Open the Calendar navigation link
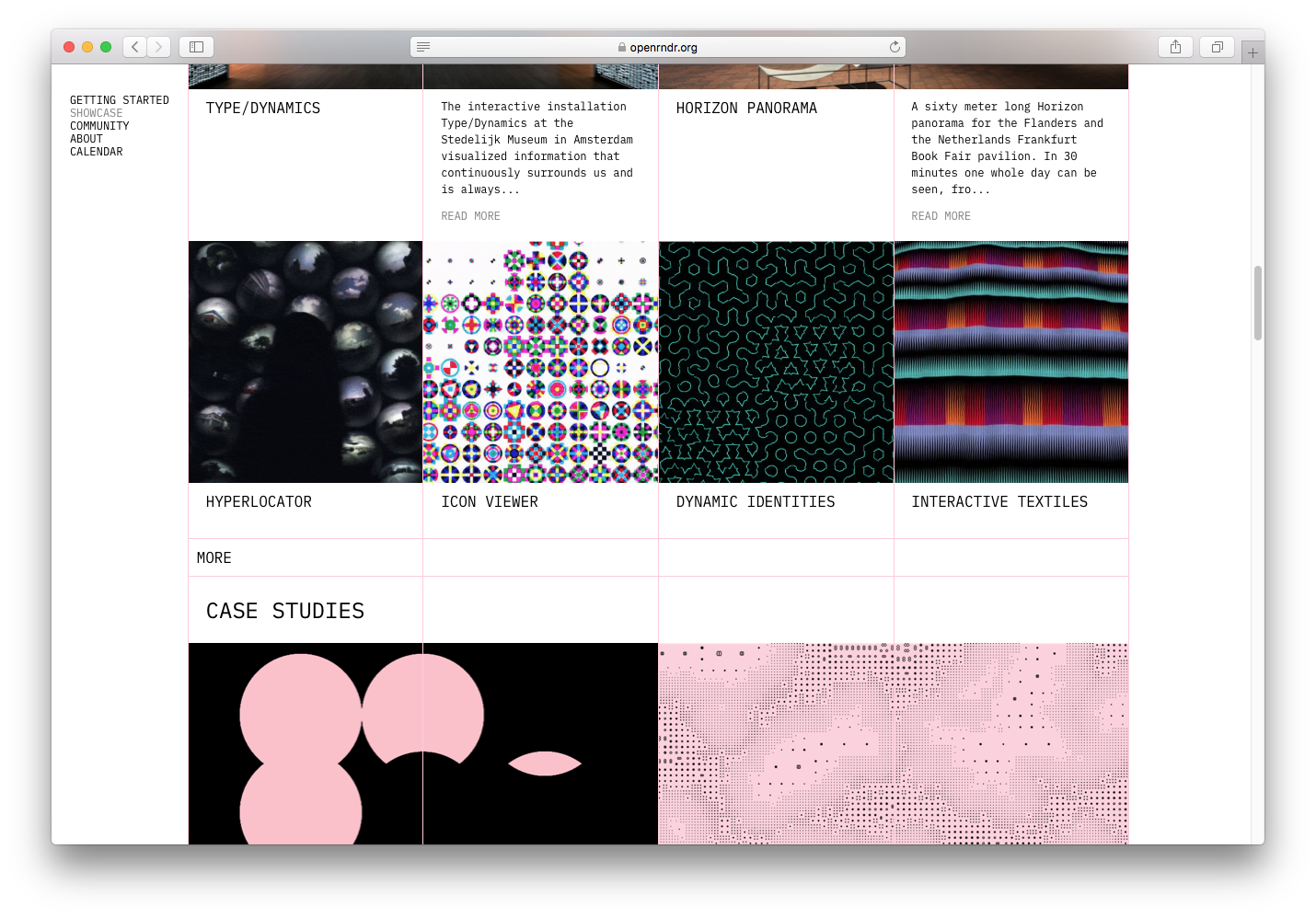The width and height of the screenshot is (1316, 918). (x=97, y=152)
